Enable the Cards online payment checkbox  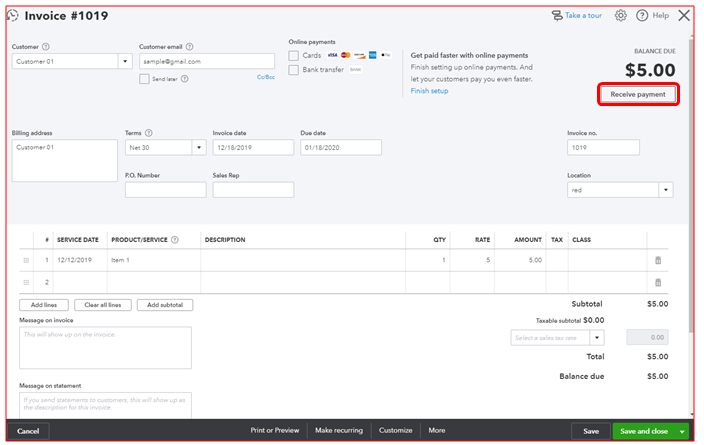pos(293,56)
